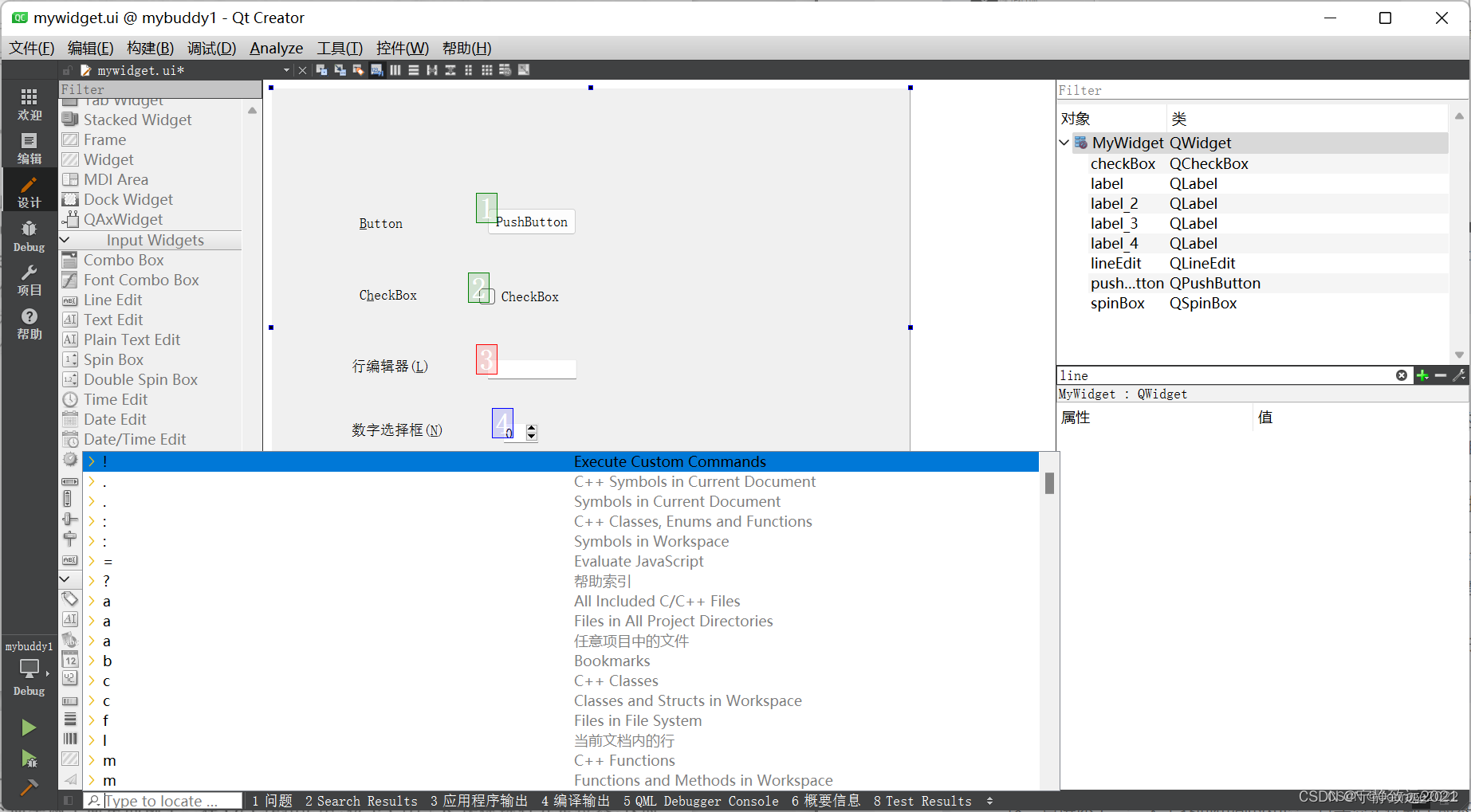This screenshot has width=1471, height=812.
Task: Remove dynamic property with minus icon
Action: pyautogui.click(x=1441, y=375)
